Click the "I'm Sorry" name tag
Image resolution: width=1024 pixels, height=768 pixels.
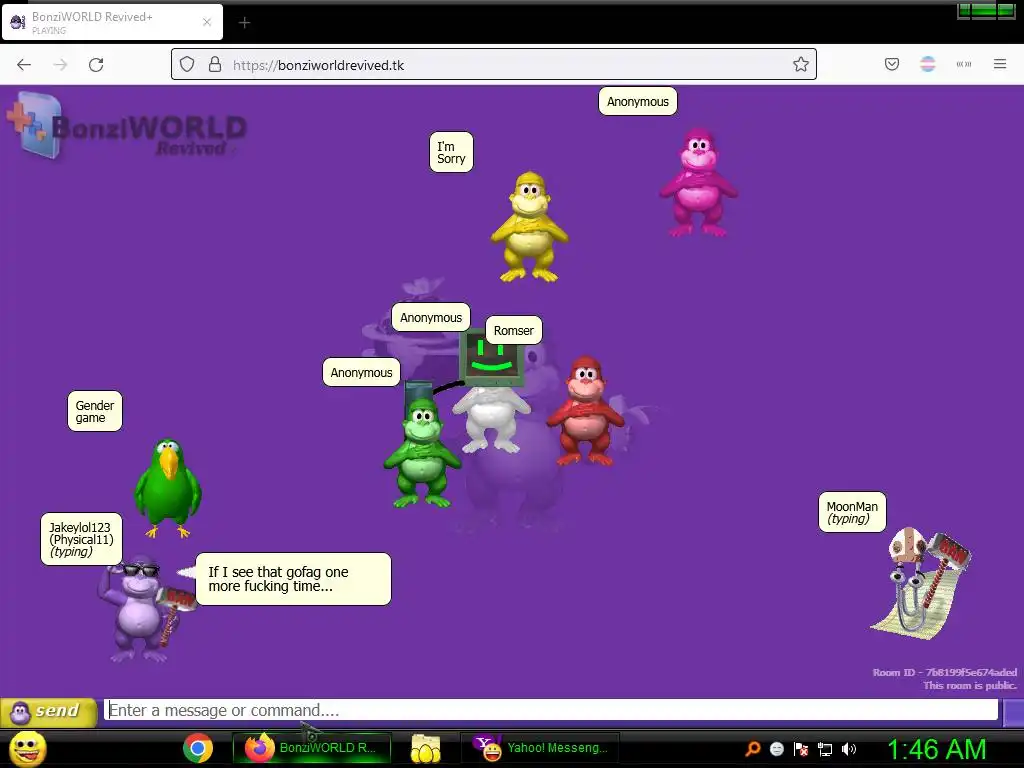tap(451, 152)
